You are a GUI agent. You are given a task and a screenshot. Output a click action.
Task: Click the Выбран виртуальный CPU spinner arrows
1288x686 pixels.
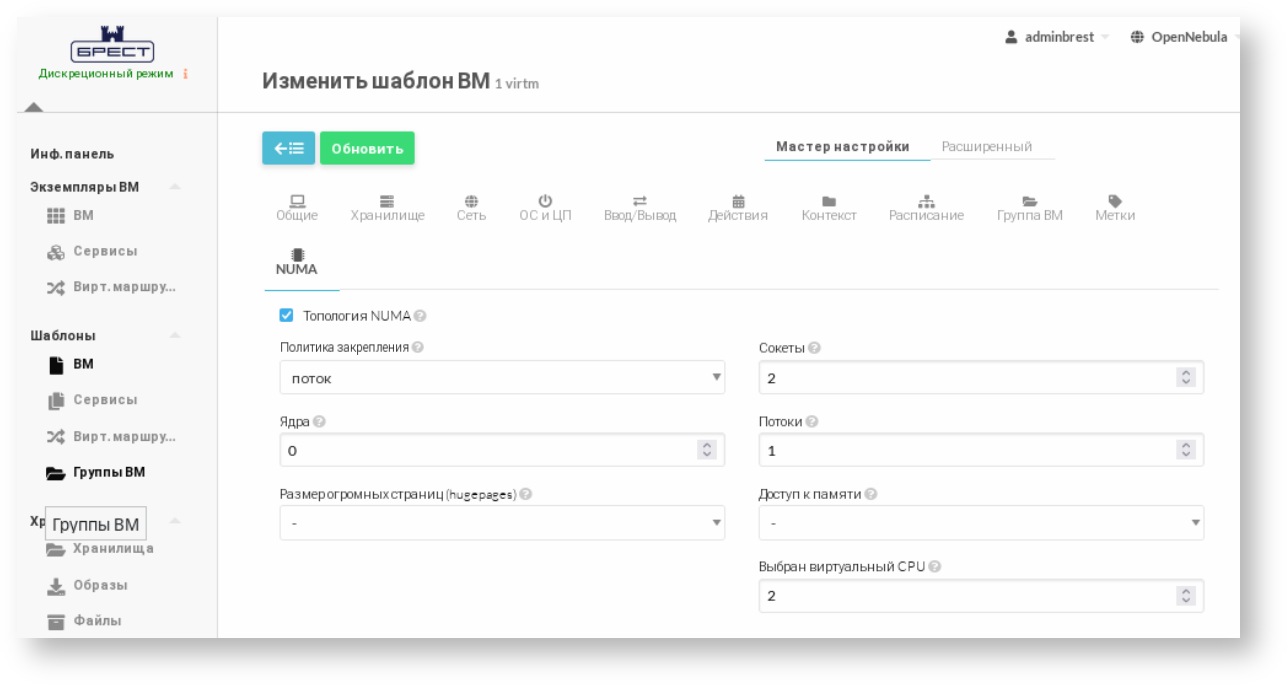point(1186,596)
